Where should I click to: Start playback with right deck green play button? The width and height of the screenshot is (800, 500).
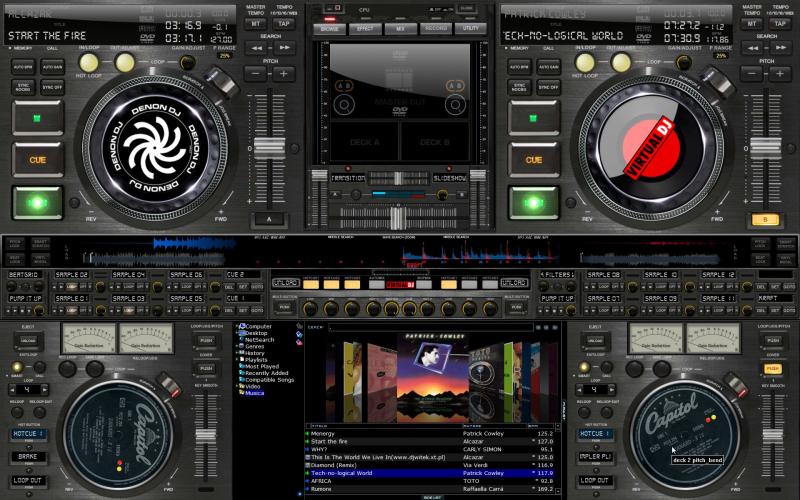click(x=533, y=203)
